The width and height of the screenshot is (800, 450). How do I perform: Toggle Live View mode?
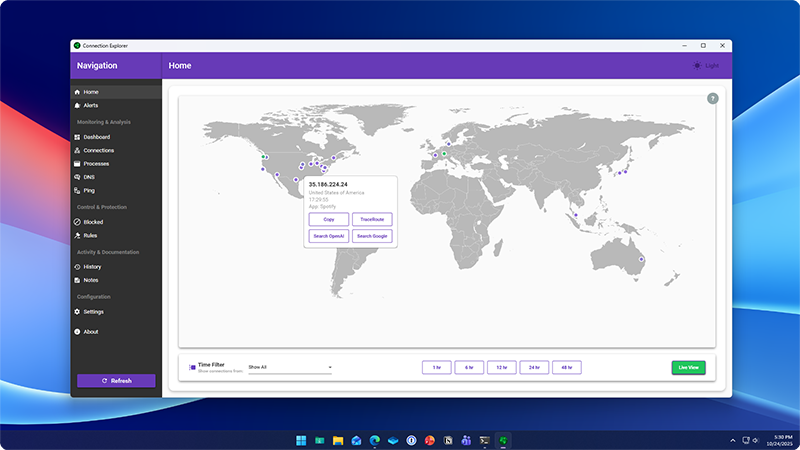pos(688,367)
